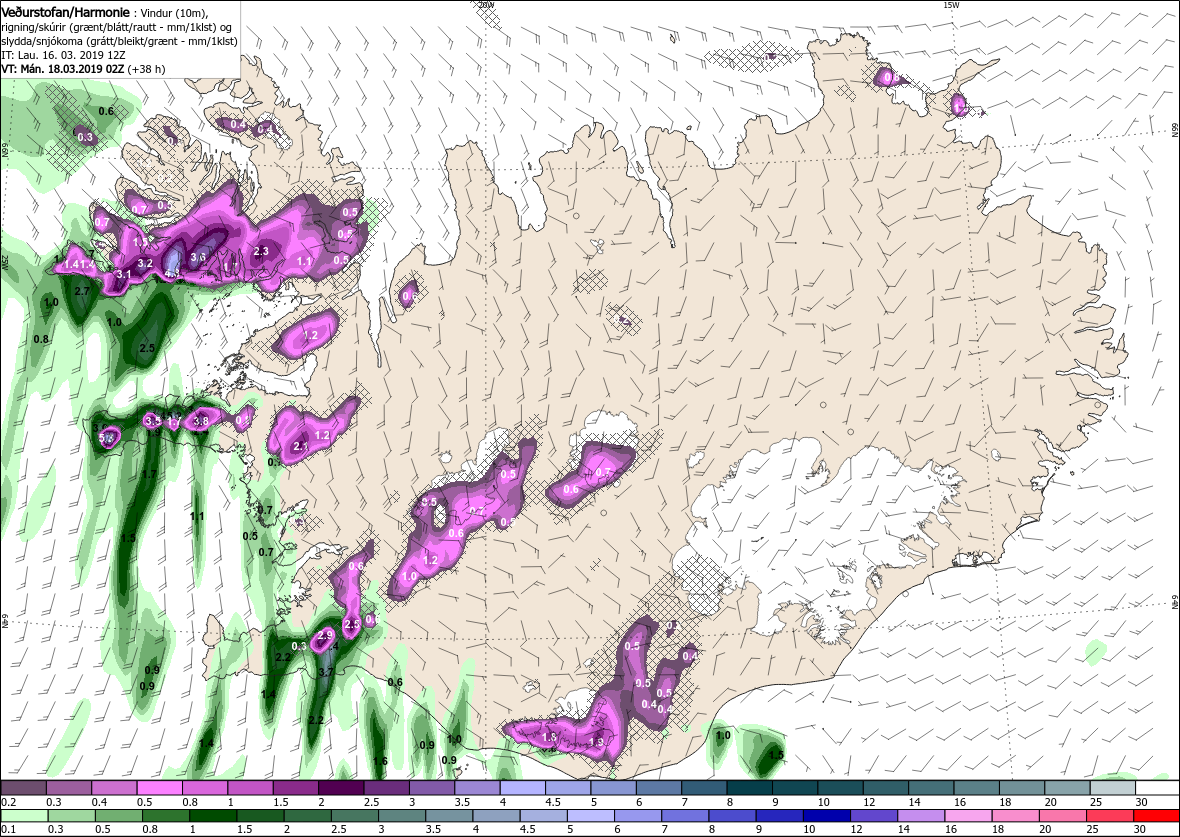Click the rain legend label '0.1'
This screenshot has width=1180, height=837.
click(8, 830)
